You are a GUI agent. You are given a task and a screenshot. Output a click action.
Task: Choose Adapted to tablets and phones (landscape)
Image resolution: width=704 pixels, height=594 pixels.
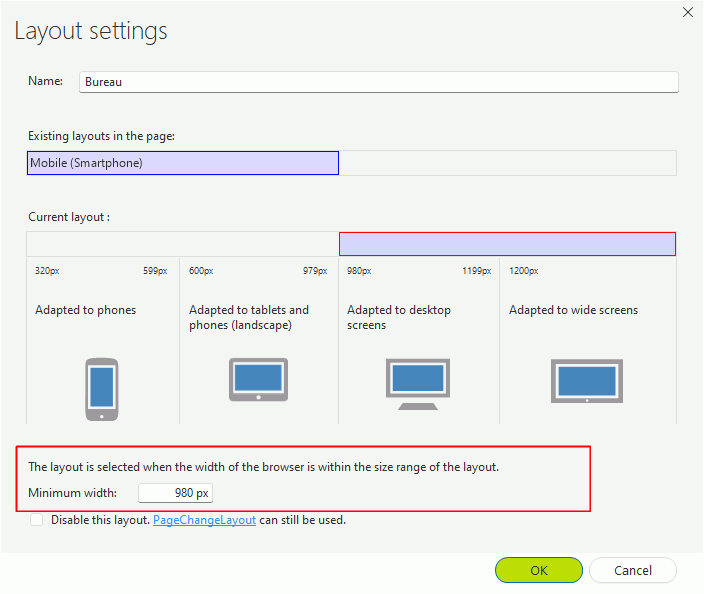click(259, 340)
